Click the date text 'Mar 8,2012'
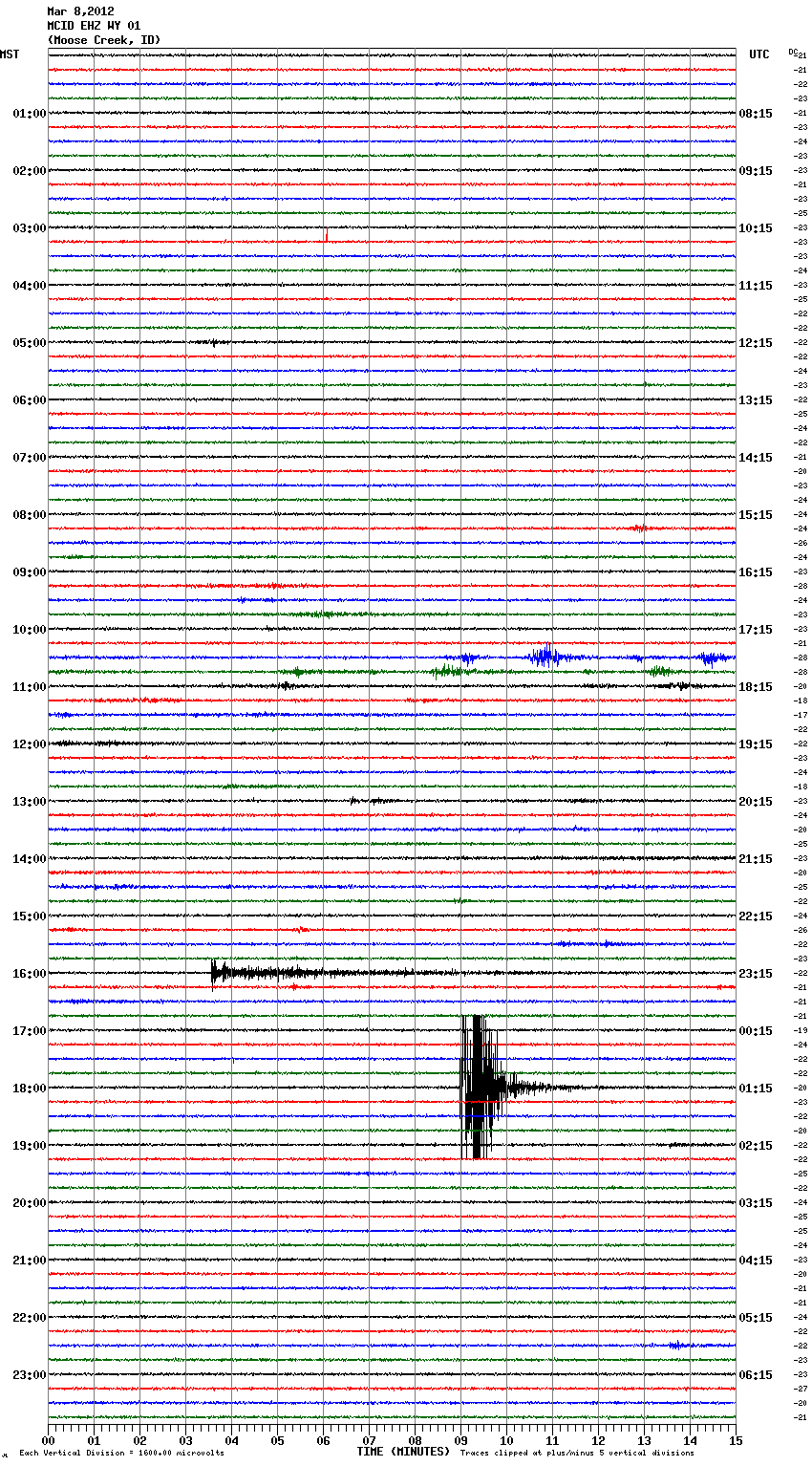The height and width of the screenshot is (1466, 812). [80, 11]
